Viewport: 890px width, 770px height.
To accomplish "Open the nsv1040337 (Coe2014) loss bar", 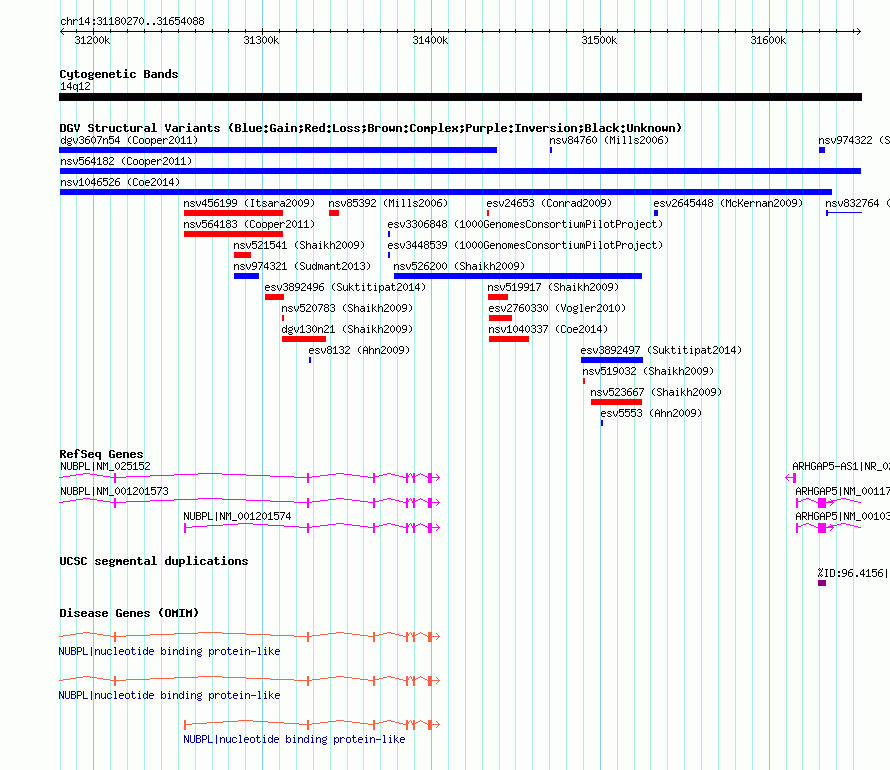I will tap(509, 339).
